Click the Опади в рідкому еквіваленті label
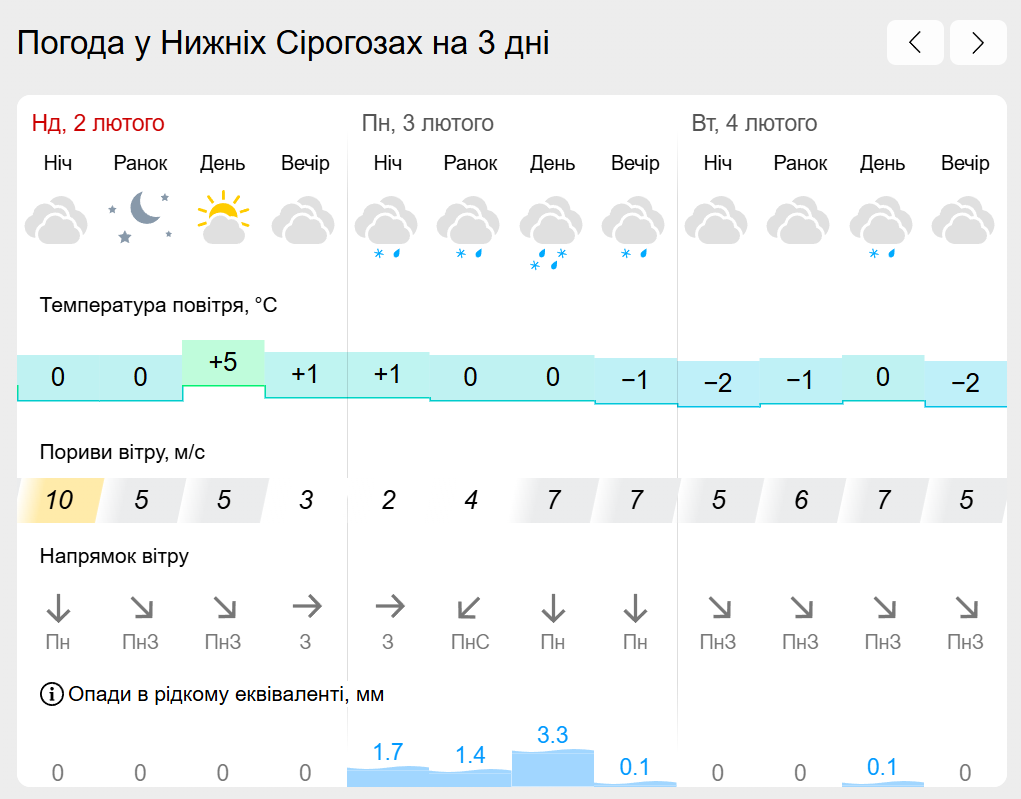Image resolution: width=1021 pixels, height=799 pixels. pos(226,694)
